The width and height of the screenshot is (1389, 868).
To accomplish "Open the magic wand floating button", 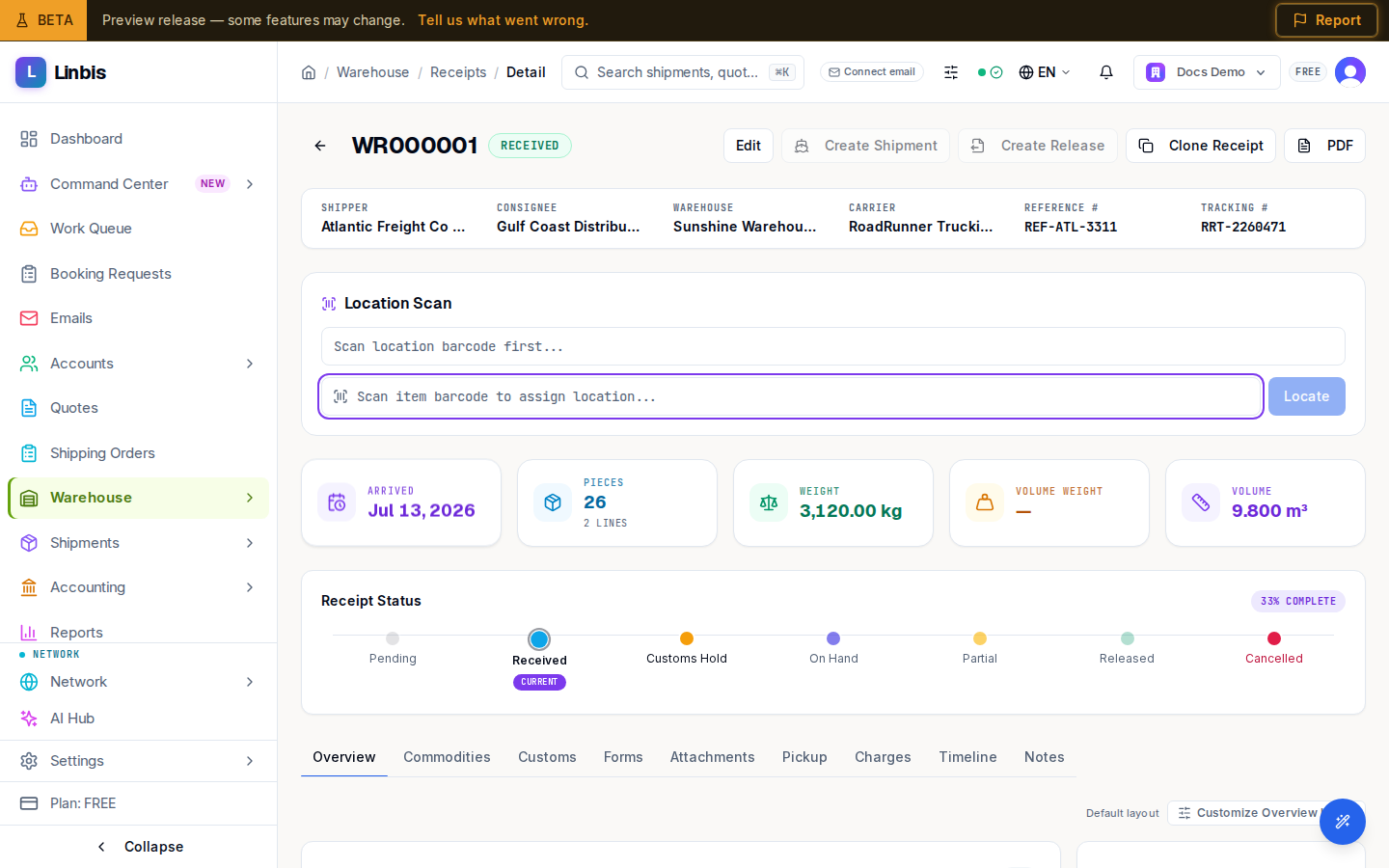I will click(1343, 822).
